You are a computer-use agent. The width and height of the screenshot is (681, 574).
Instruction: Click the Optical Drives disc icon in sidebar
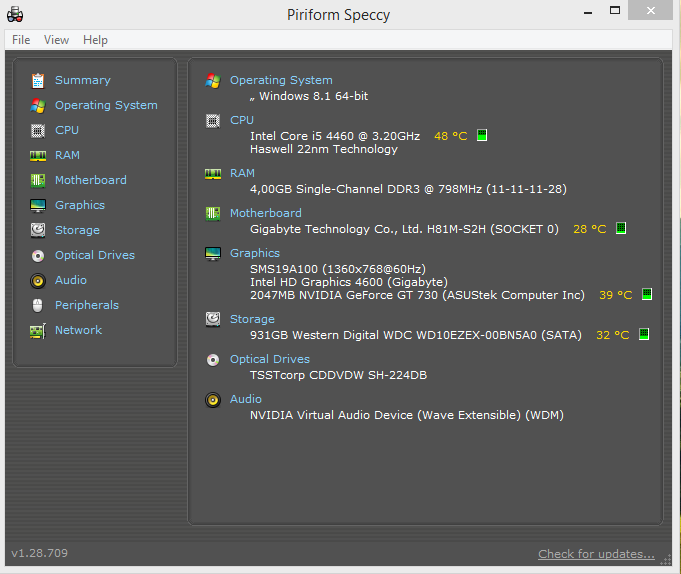coord(38,256)
